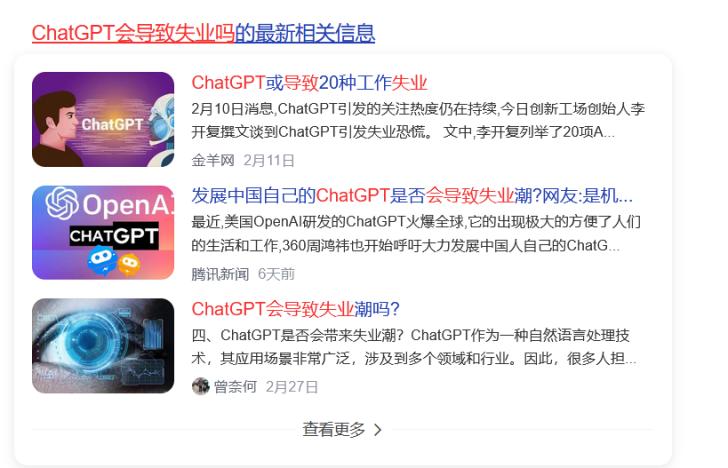The image size is (728, 468).
Task: Open the 曾奈何 author name
Action: (x=235, y=386)
